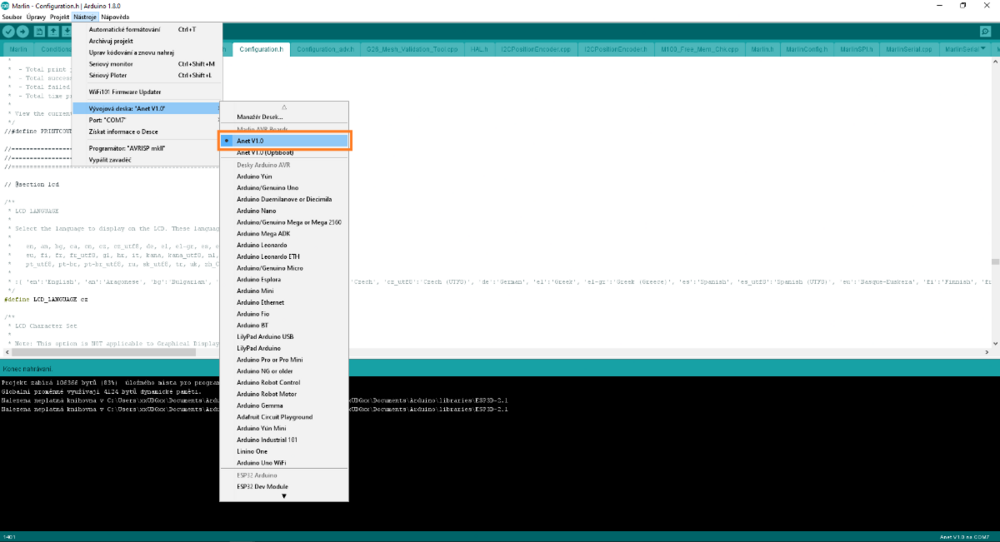Screen dimensions: 1000x542
Task: Switch to the HAL.h tab
Action: coord(479,49)
